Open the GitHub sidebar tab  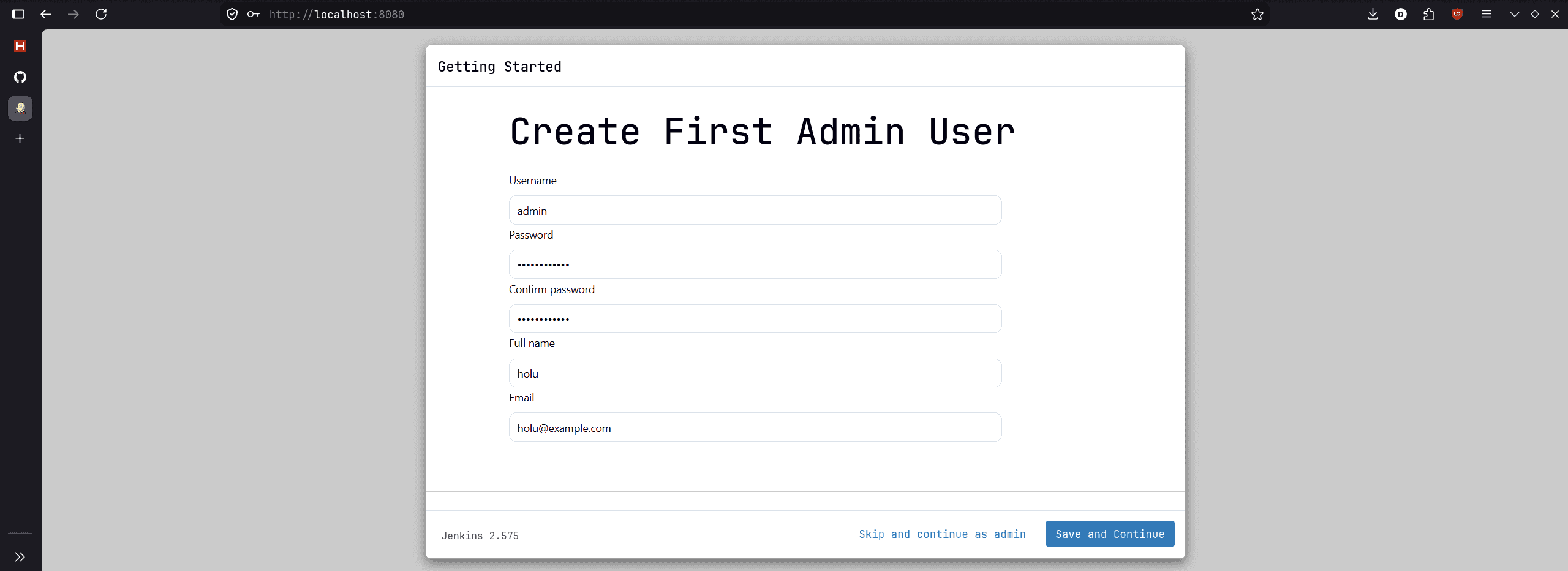20,77
